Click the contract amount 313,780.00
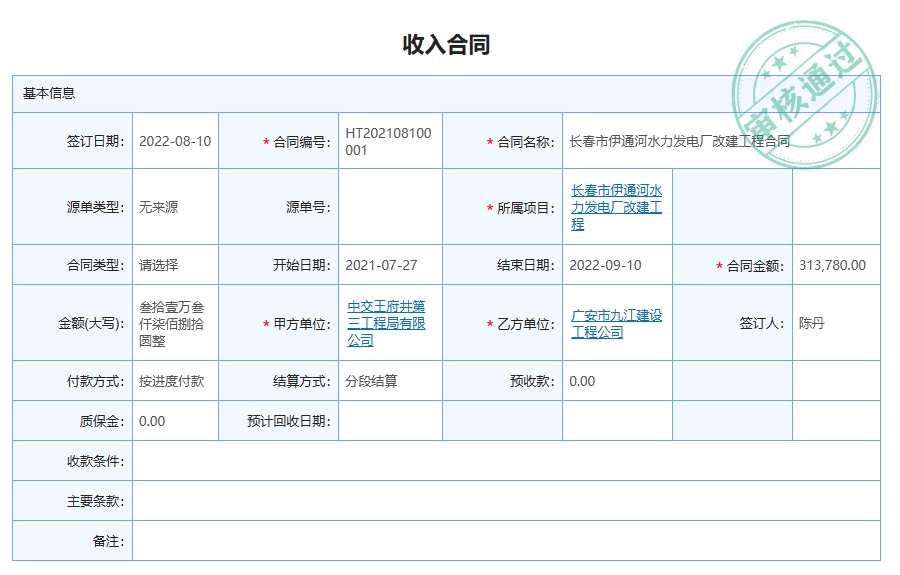 click(832, 265)
